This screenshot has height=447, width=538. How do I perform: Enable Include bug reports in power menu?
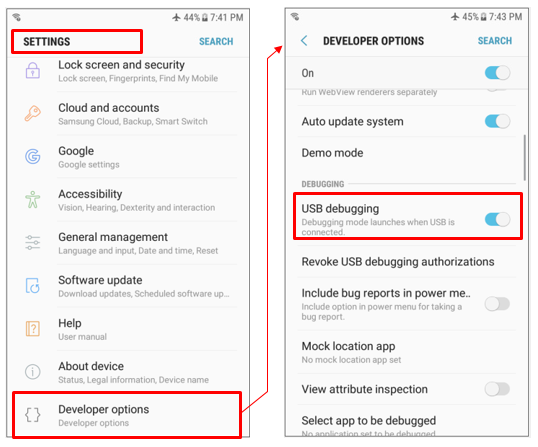[x=497, y=304]
